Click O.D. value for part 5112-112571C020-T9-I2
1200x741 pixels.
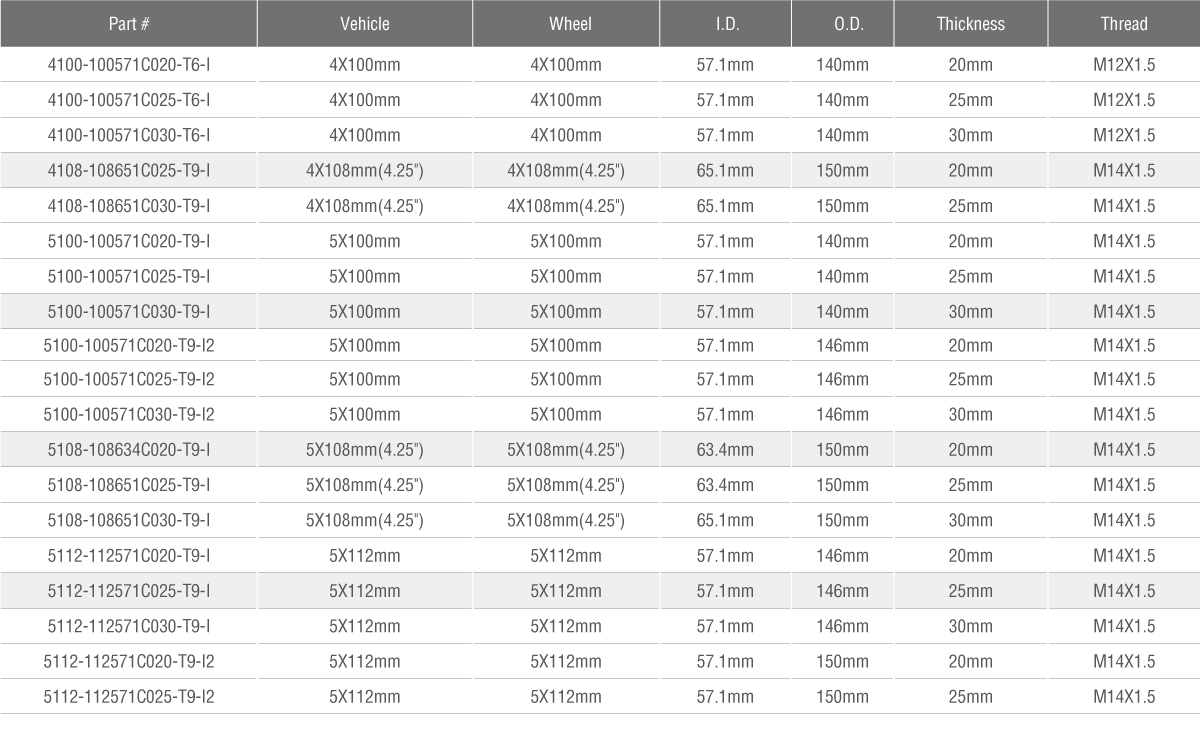point(842,661)
